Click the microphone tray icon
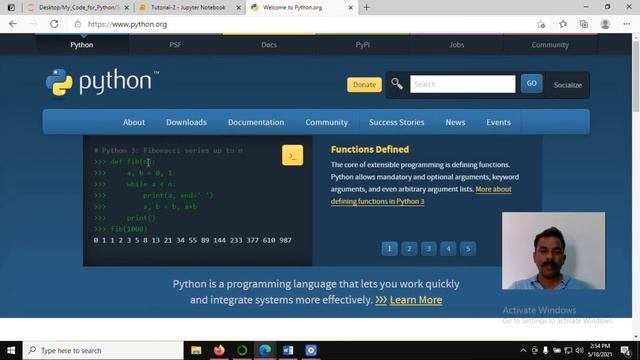This screenshot has height=360, width=640. 545,350
